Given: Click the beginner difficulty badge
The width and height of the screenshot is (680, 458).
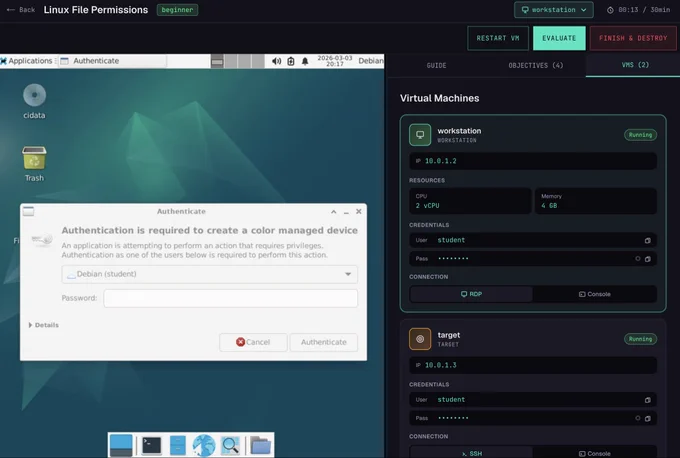Looking at the screenshot, I should click(177, 10).
